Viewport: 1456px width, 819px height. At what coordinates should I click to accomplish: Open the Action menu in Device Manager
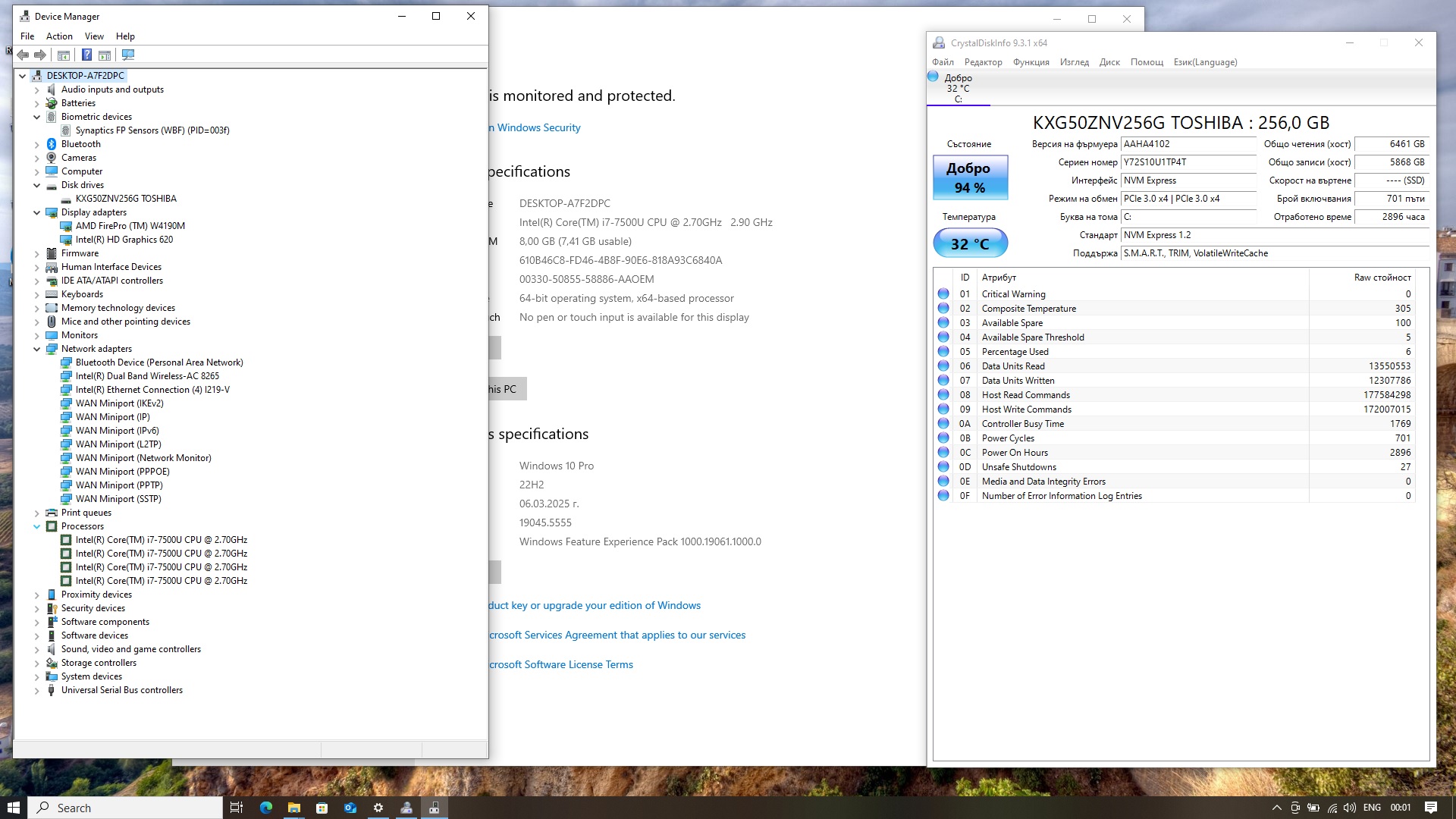[59, 36]
